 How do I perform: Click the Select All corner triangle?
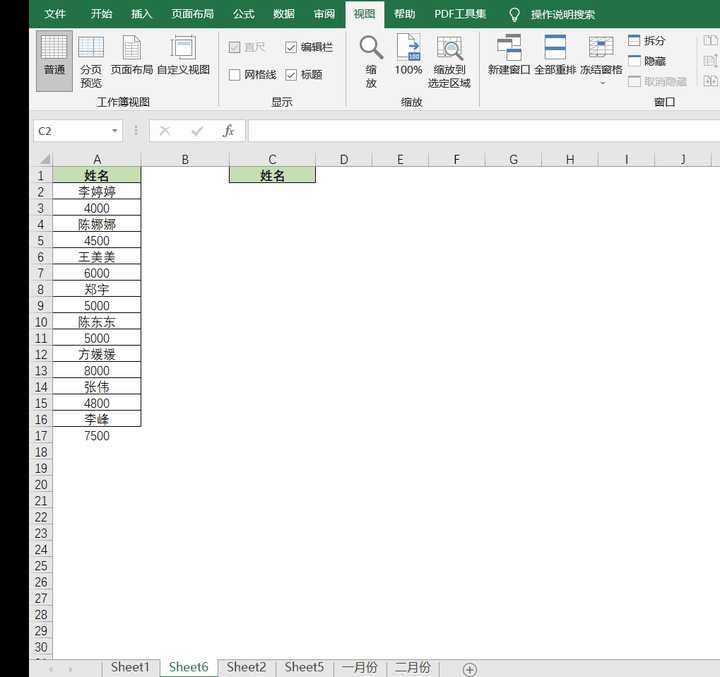[45, 159]
